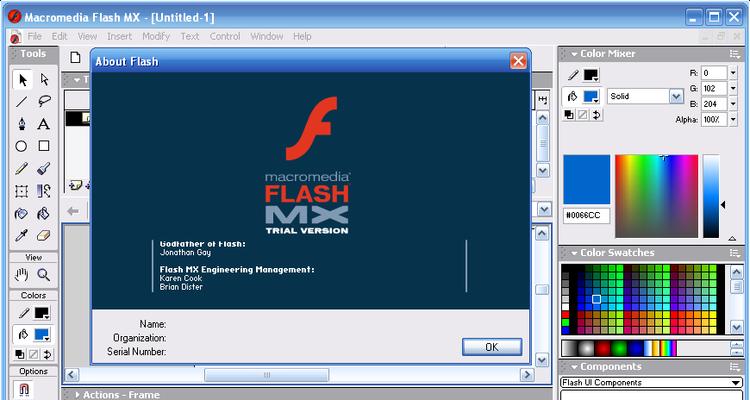Close the About Flash dialog

518,61
